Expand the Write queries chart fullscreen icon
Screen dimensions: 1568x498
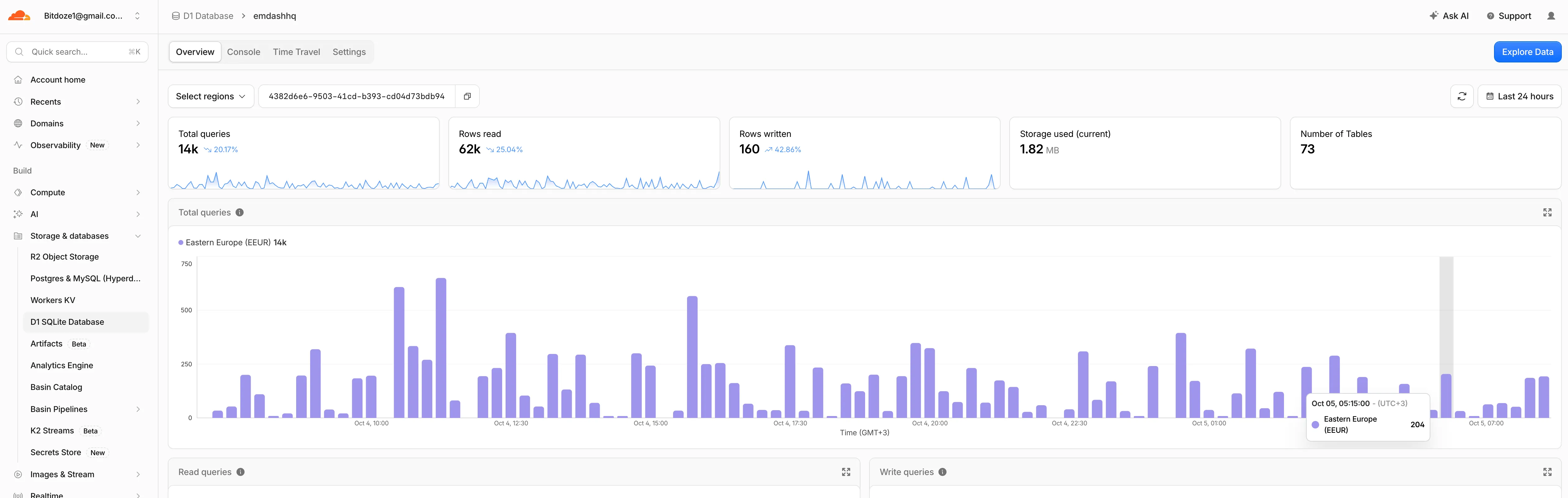tap(1547, 472)
